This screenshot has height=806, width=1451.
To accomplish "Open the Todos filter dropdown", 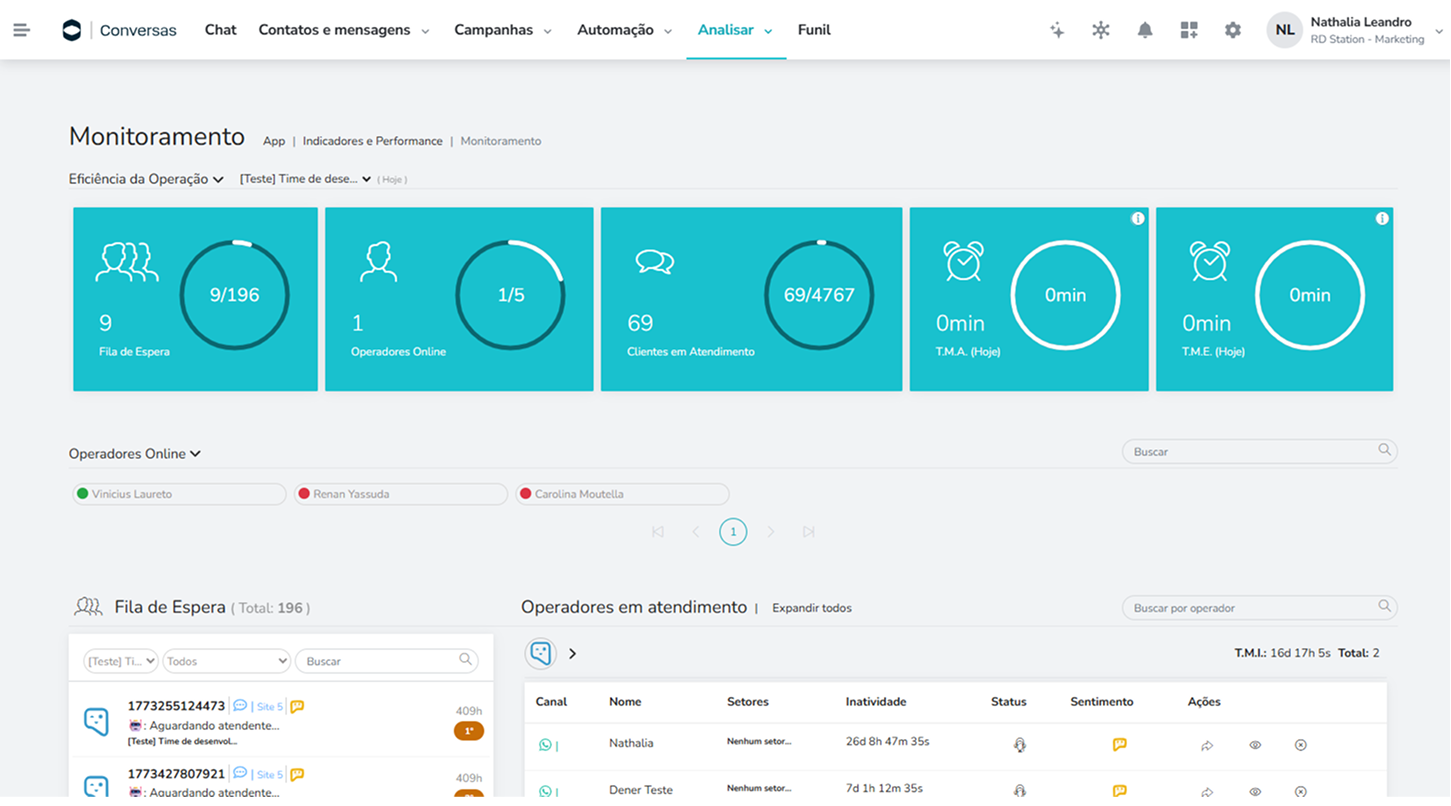I will 226,661.
